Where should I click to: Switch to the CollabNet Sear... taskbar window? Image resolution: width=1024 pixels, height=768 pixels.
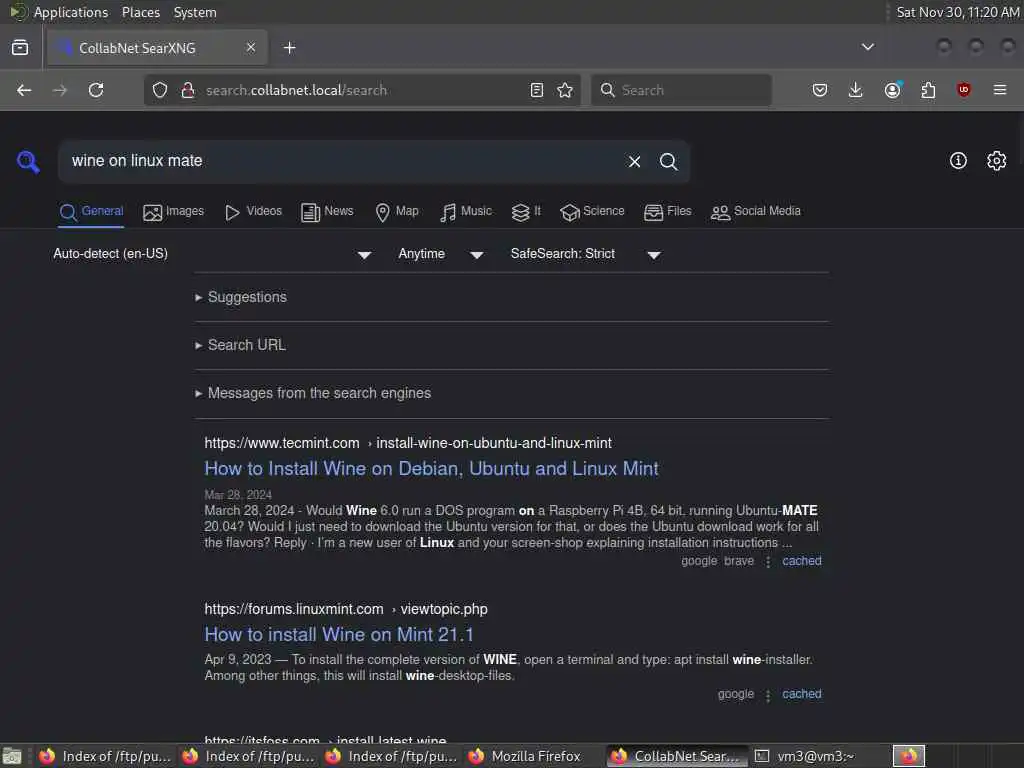tap(677, 757)
